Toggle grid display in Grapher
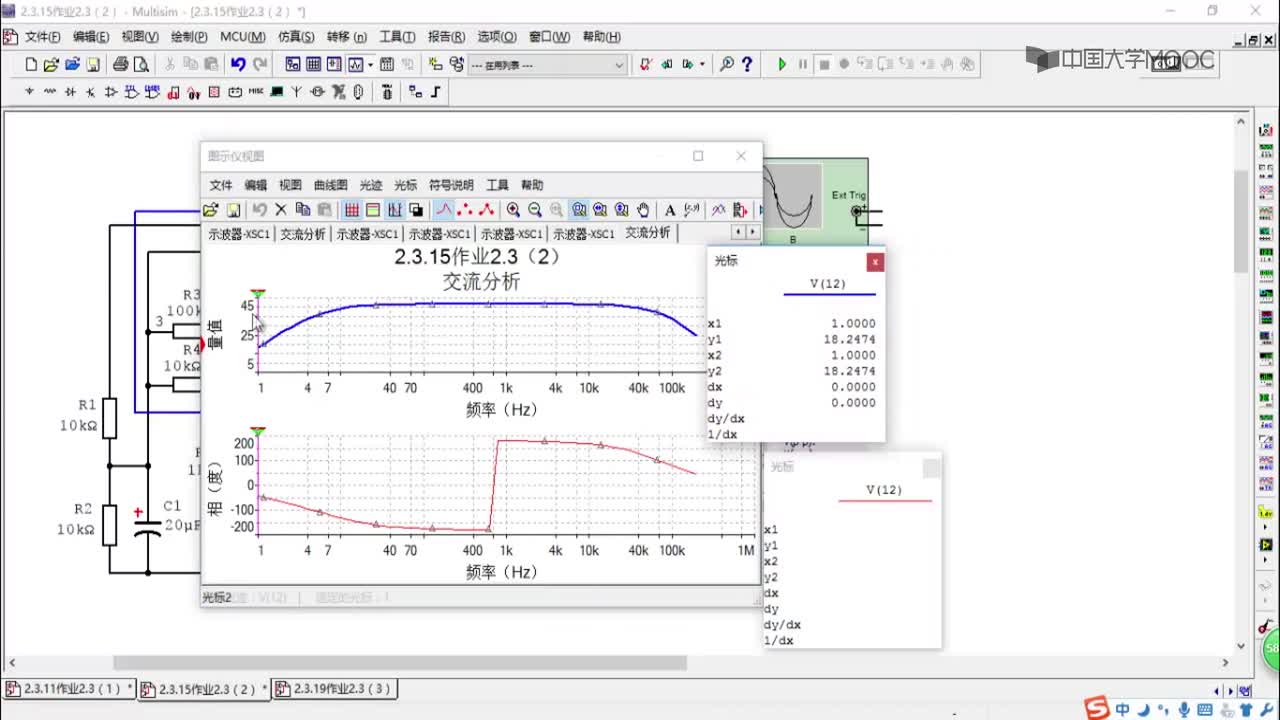 tap(352, 210)
